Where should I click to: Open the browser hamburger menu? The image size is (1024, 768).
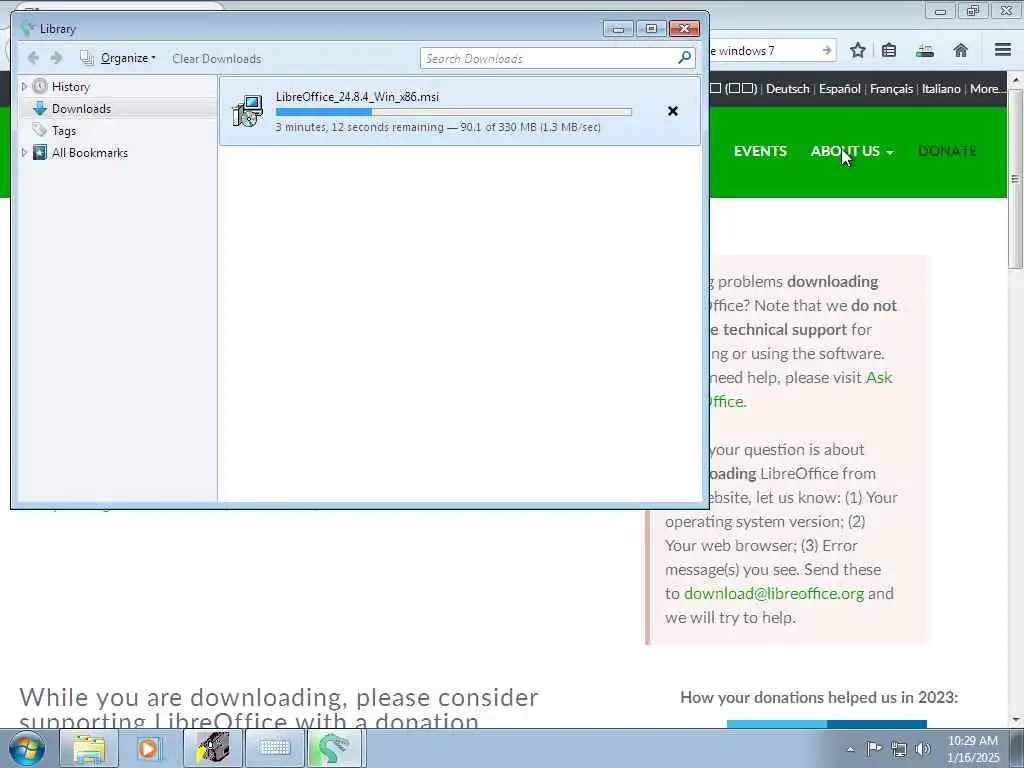point(1003,50)
